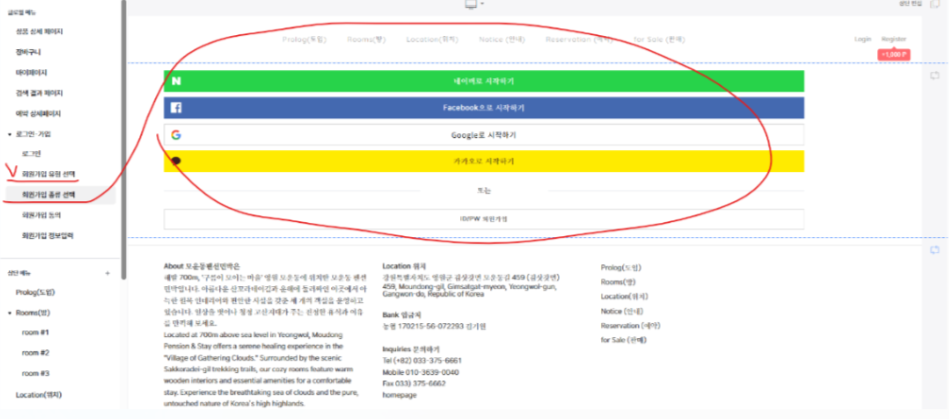Image resolution: width=949 pixels, height=419 pixels.
Task: Click the 상단 메뉴 sidebar section header
Action: [18, 272]
